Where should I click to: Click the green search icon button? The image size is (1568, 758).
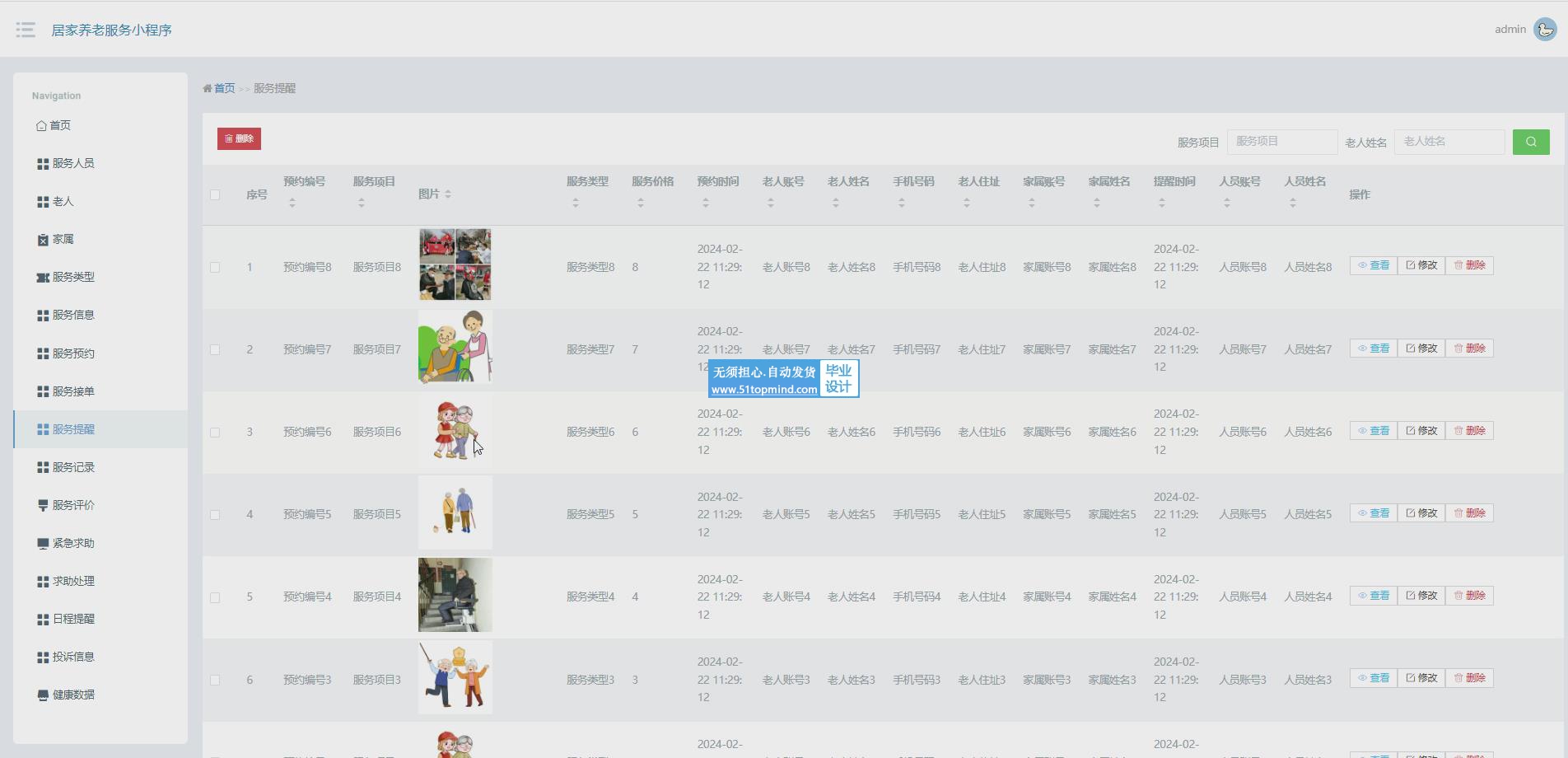tap(1531, 142)
